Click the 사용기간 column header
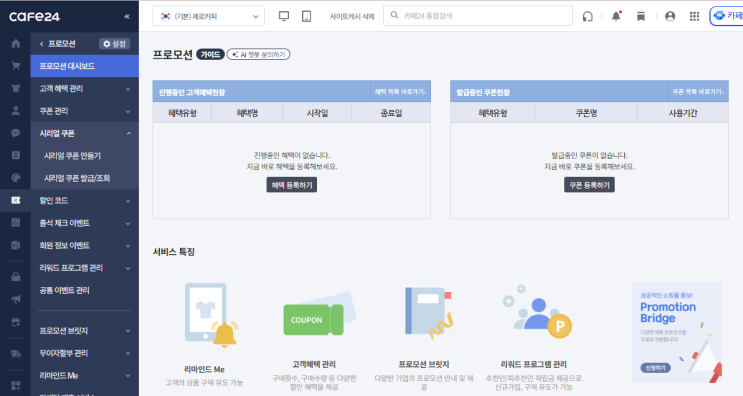Image resolution: width=743 pixels, height=396 pixels. pos(683,113)
